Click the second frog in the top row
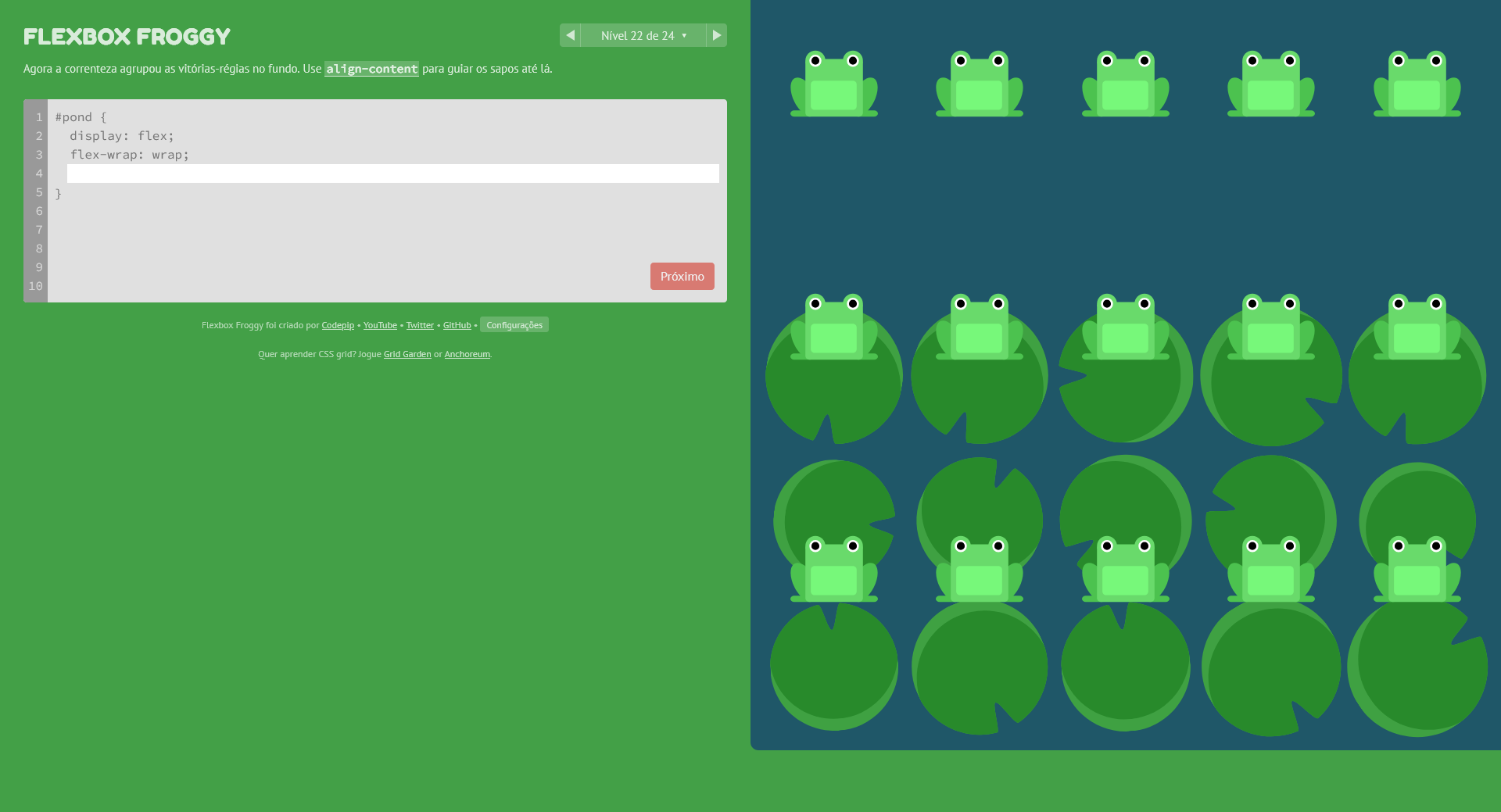The image size is (1501, 812). 980,84
